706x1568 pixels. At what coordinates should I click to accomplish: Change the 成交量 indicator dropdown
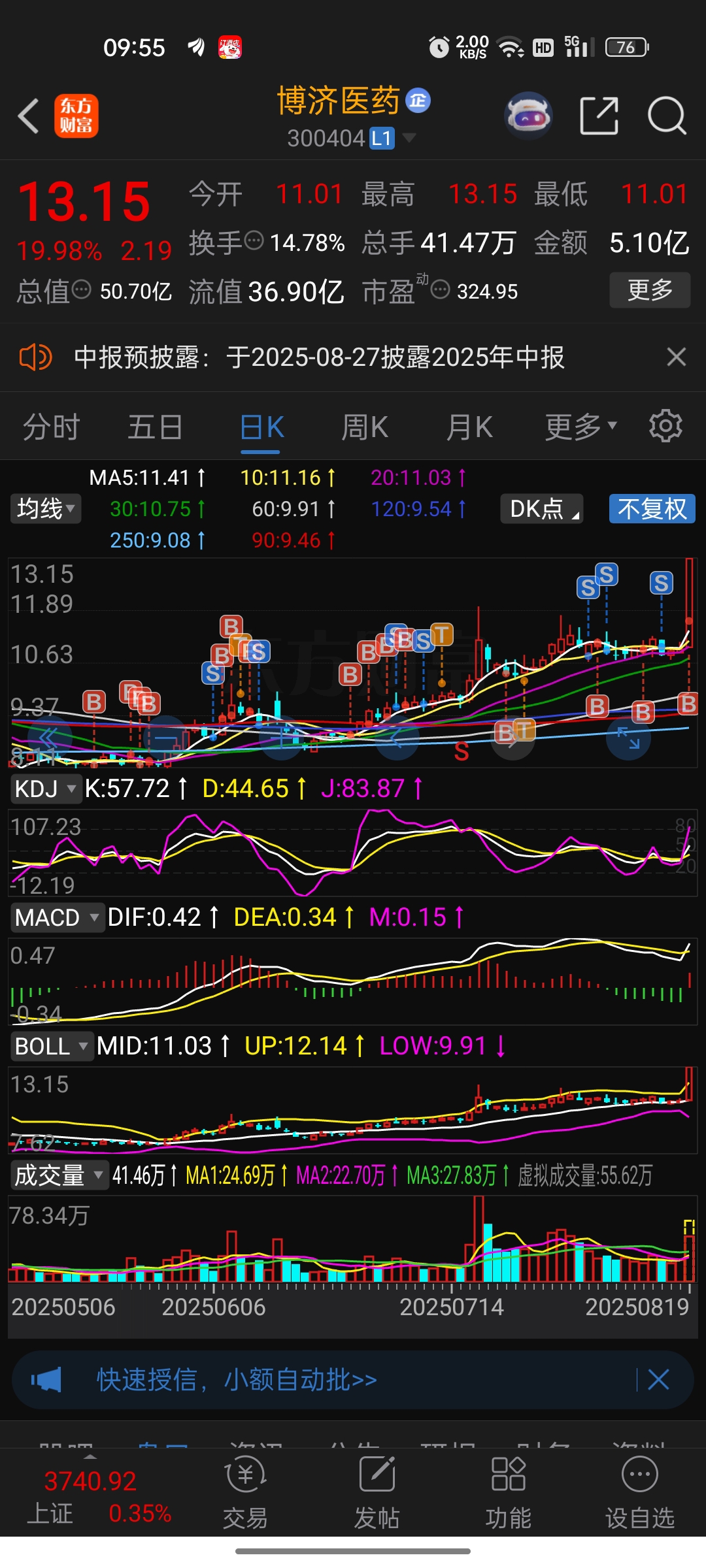click(x=59, y=1175)
